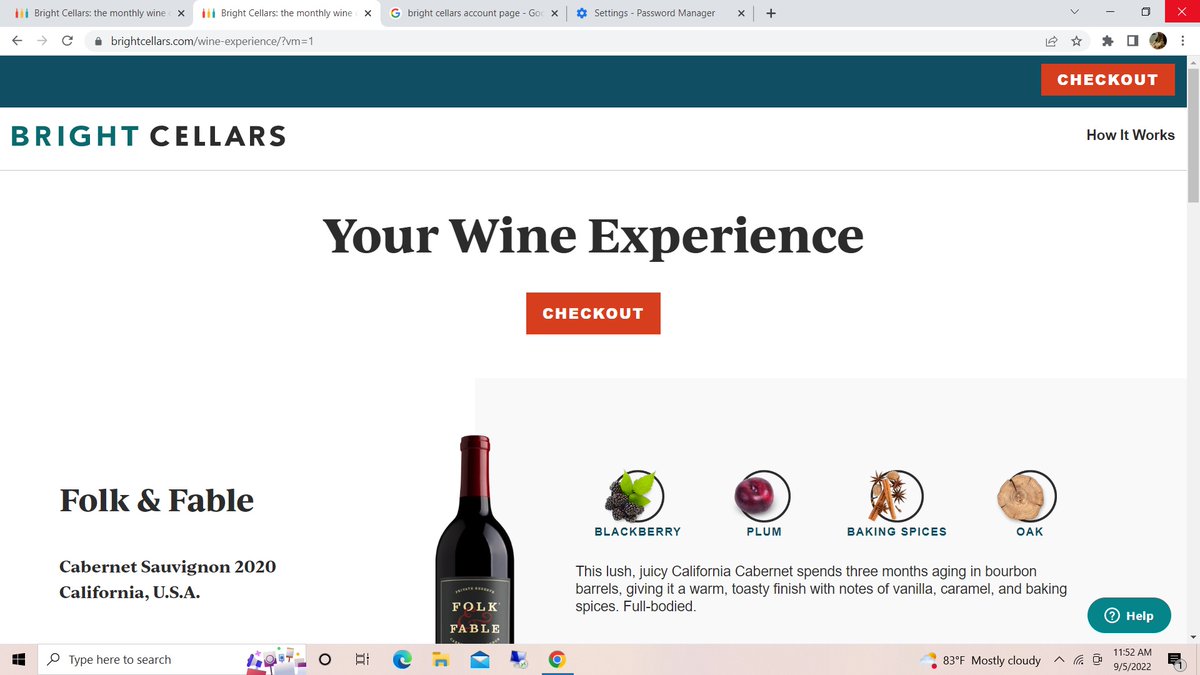Click the Blackberry flavor icon
This screenshot has width=1200, height=675.
[x=637, y=495]
